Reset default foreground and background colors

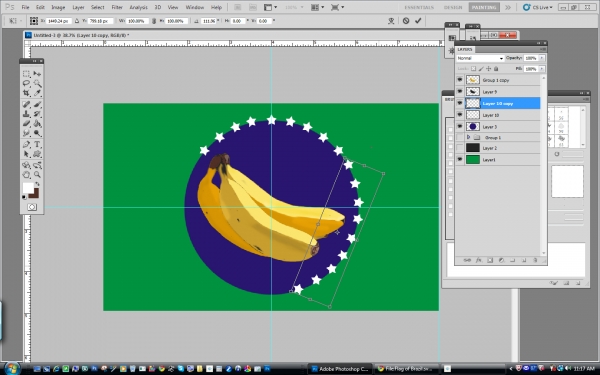(x=24, y=197)
